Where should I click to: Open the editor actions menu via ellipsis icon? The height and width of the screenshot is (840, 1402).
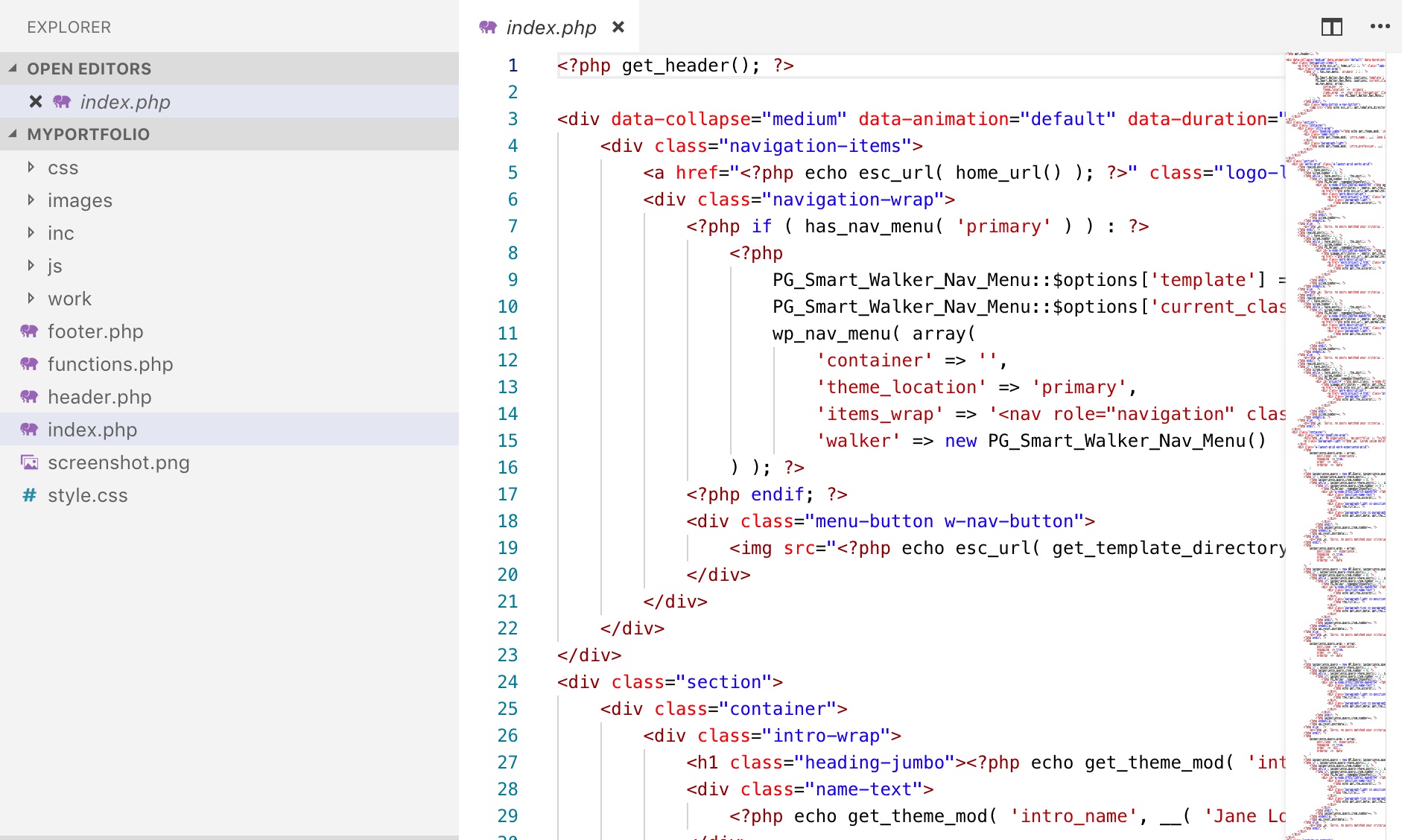pyautogui.click(x=1380, y=27)
